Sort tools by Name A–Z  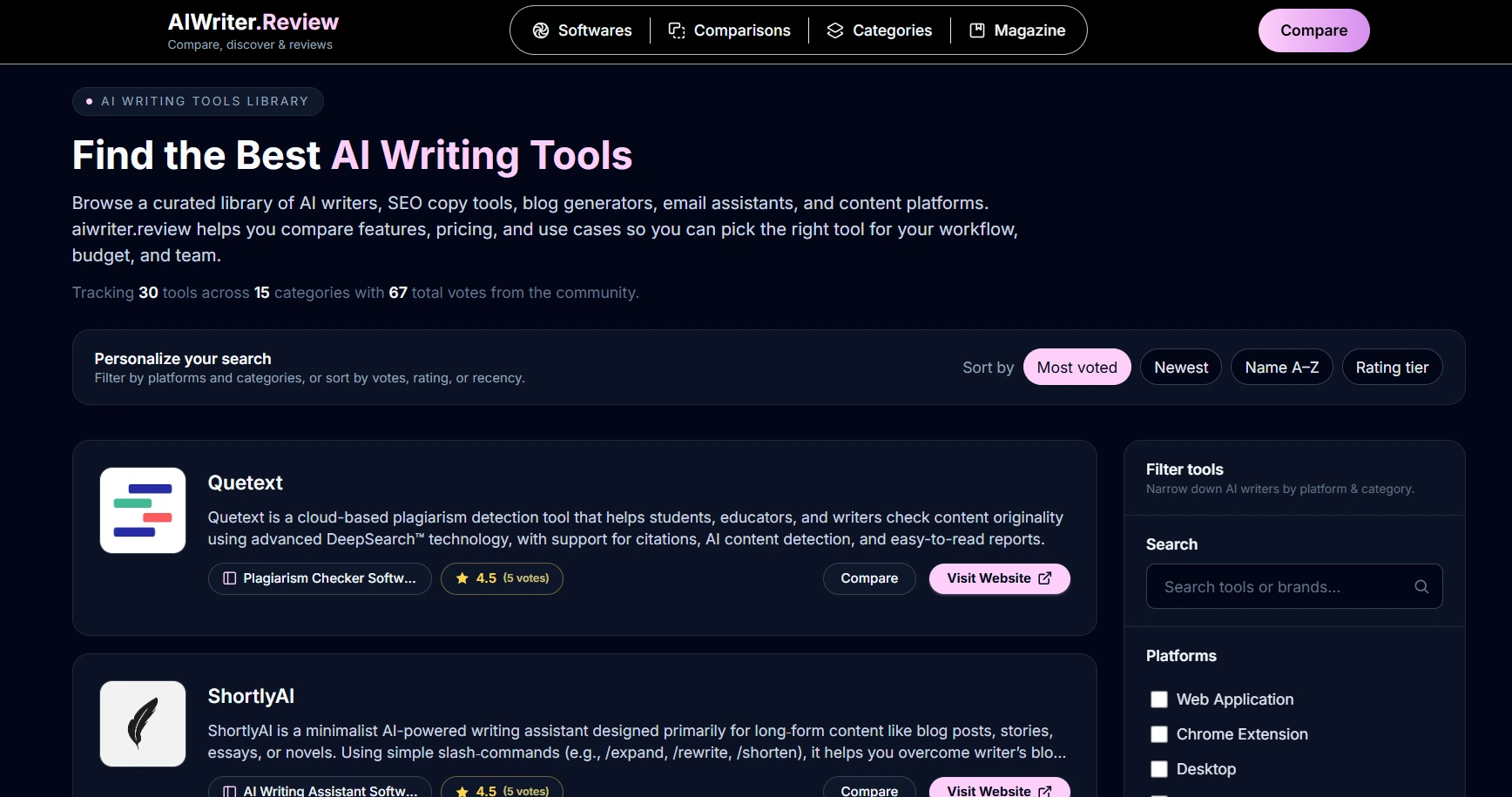click(1282, 367)
